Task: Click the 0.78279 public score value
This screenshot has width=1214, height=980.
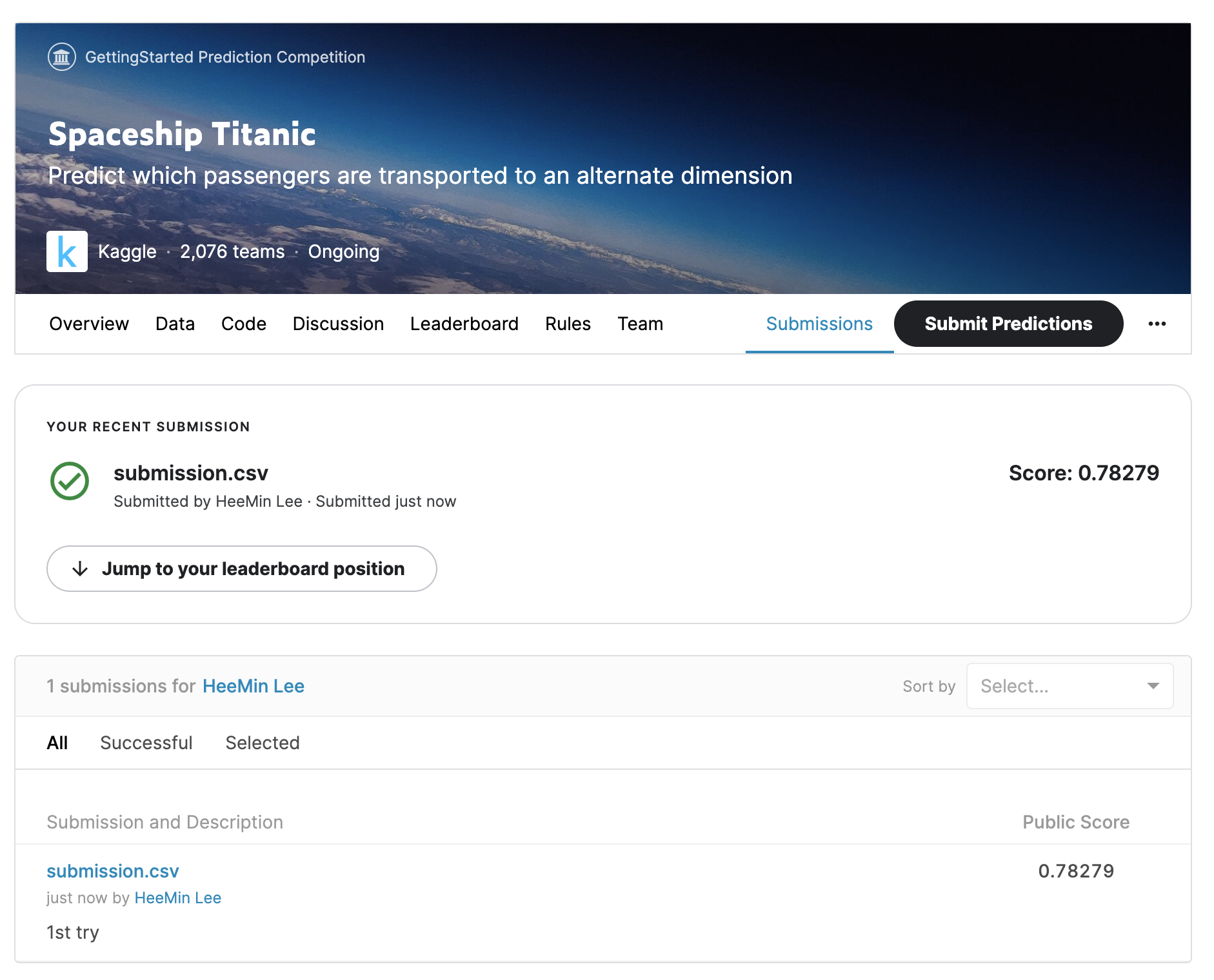Action: pos(1076,871)
